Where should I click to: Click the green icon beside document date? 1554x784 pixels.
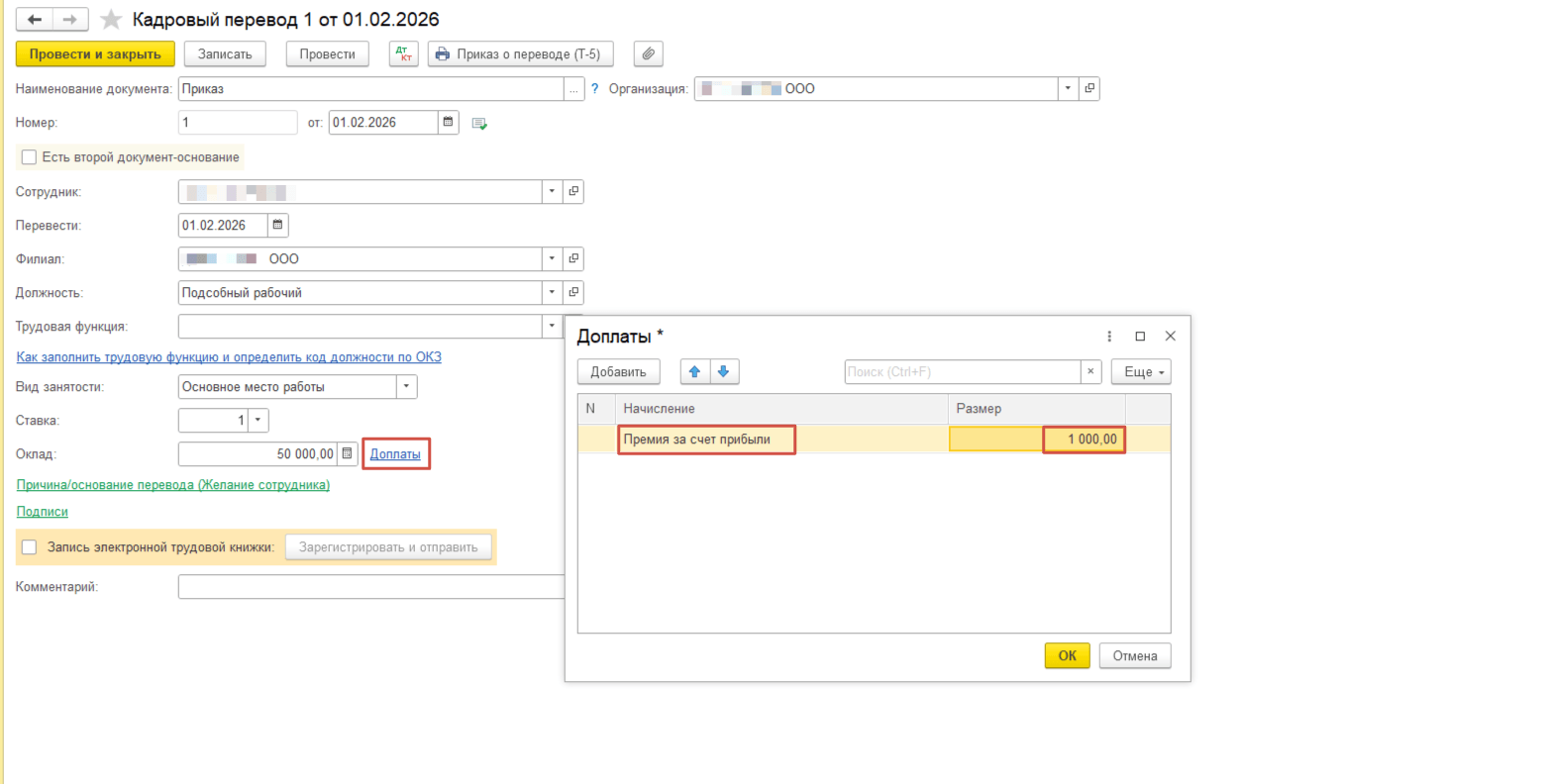click(x=479, y=123)
